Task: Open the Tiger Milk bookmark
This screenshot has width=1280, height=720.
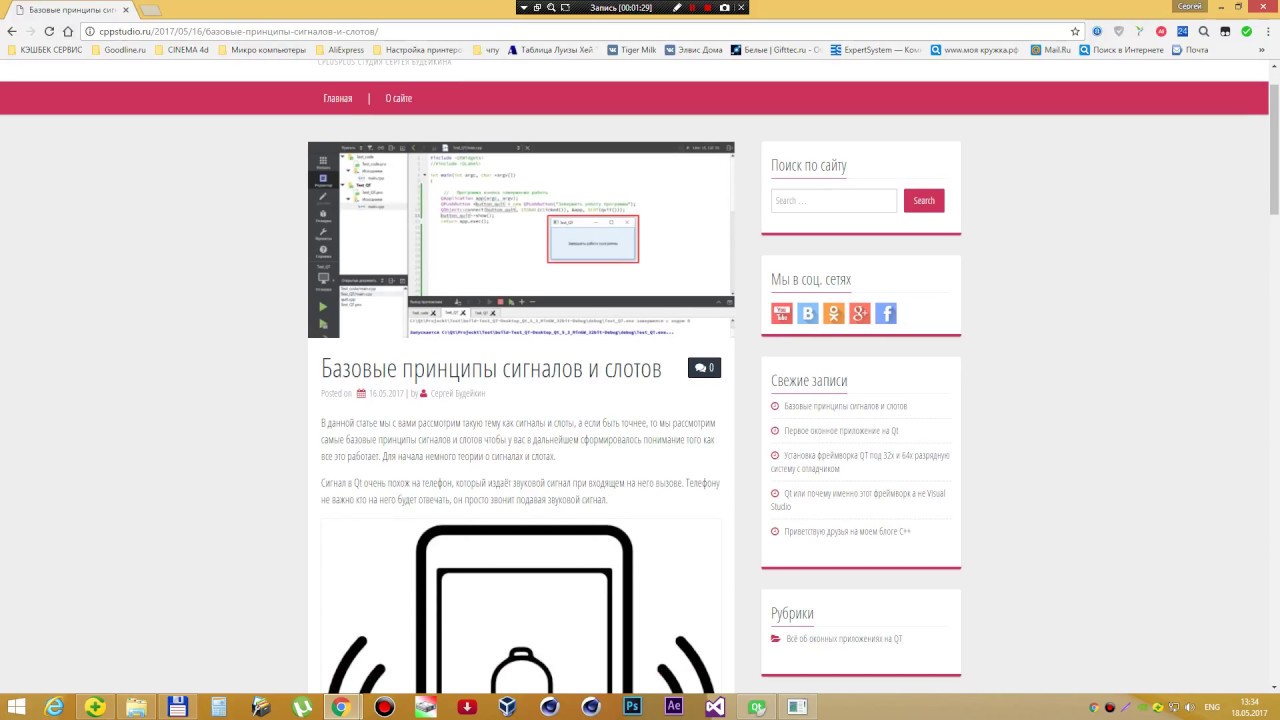Action: pyautogui.click(x=631, y=49)
